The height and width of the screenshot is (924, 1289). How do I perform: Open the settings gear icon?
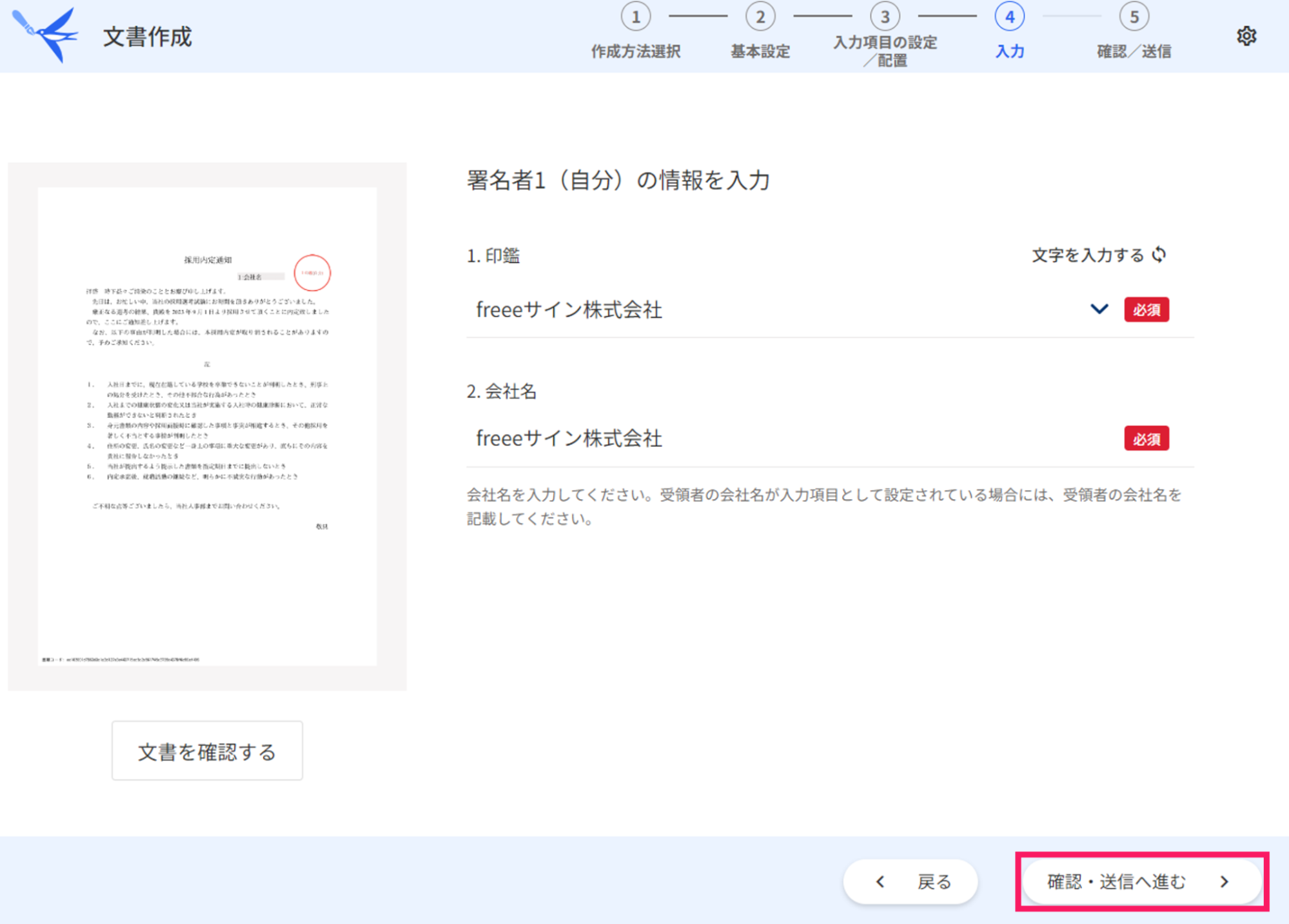pyautogui.click(x=1246, y=36)
